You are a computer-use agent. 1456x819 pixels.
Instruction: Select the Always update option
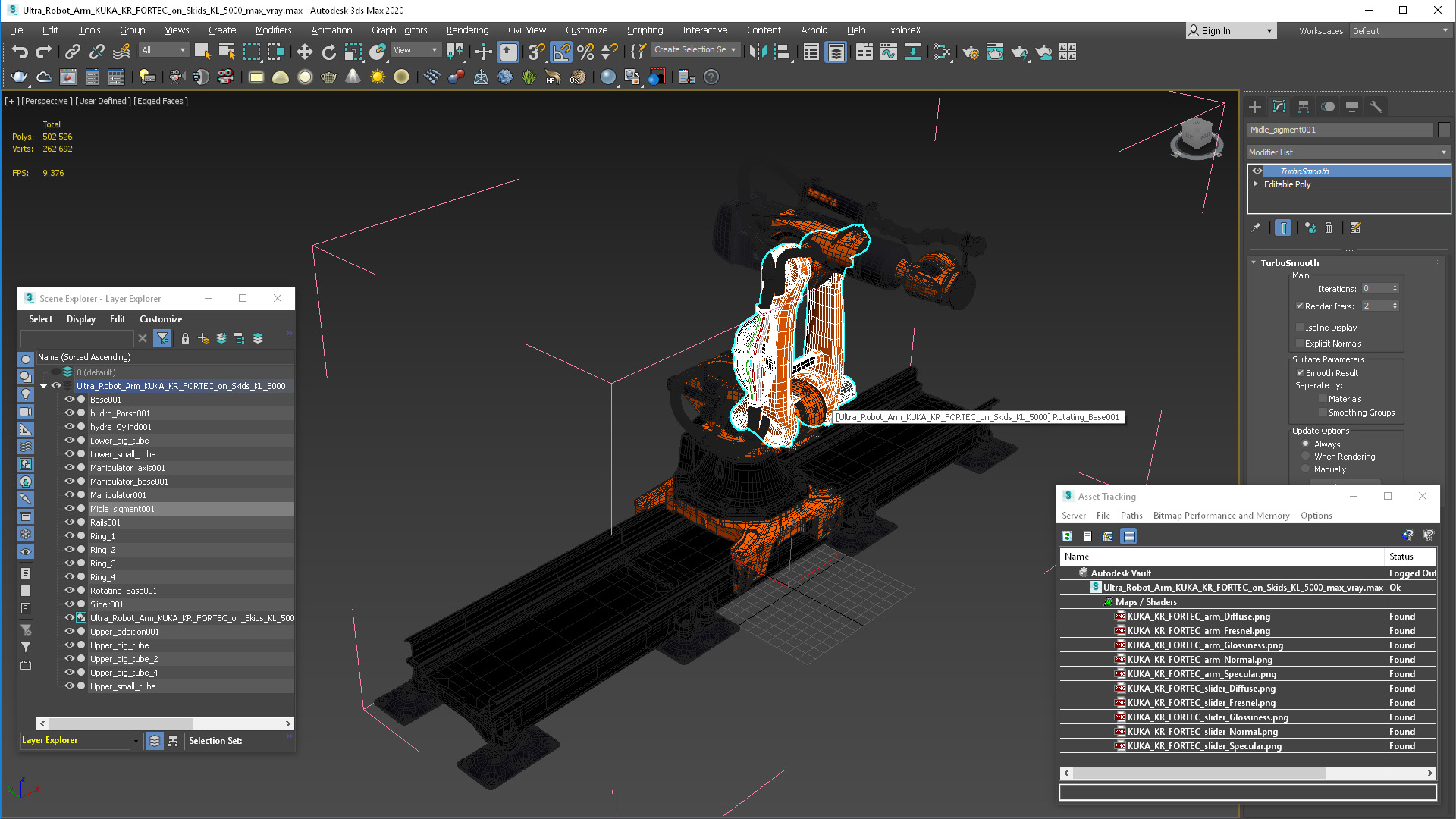pyautogui.click(x=1306, y=444)
